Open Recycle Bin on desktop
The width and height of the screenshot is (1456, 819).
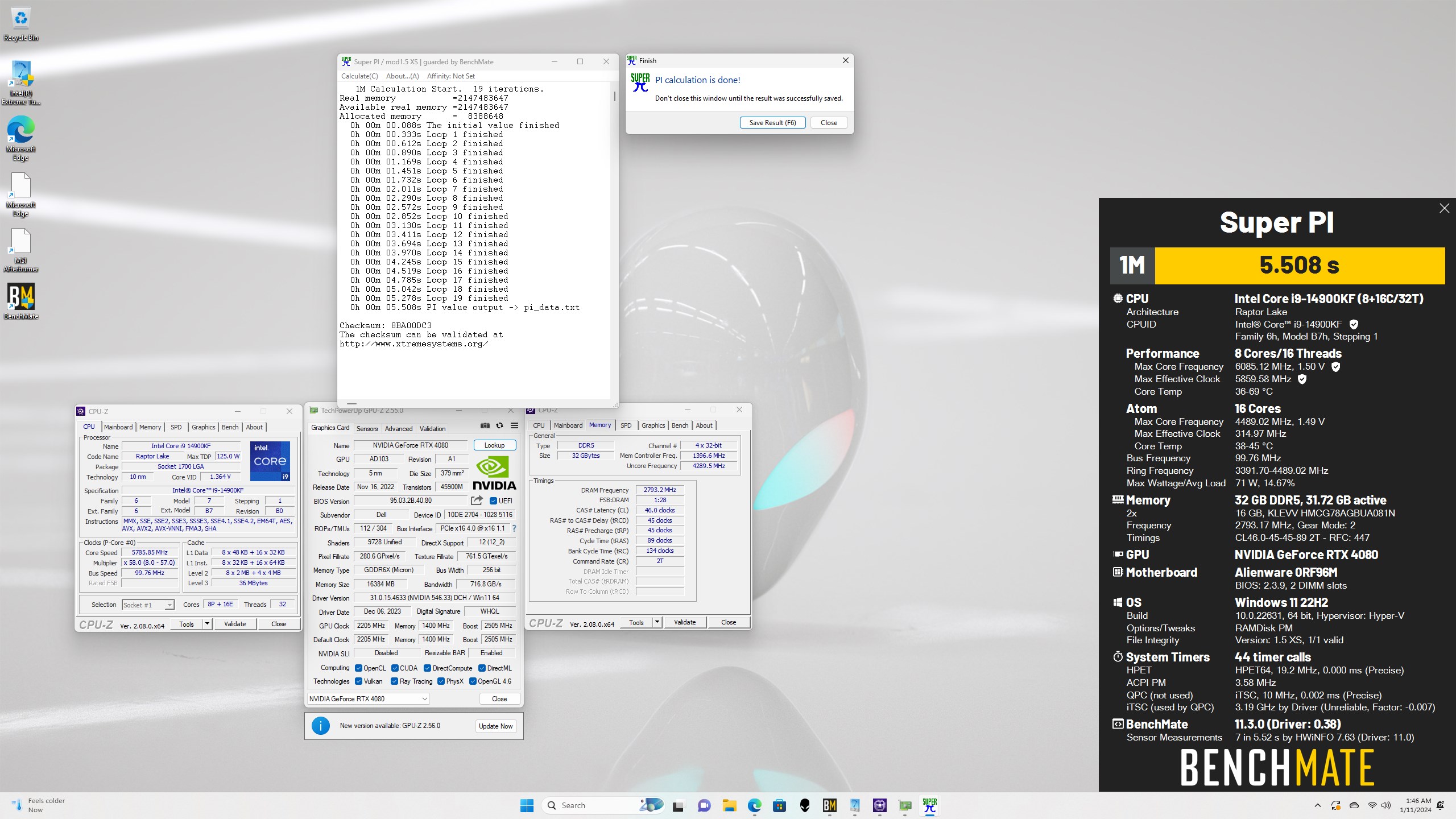[21, 25]
